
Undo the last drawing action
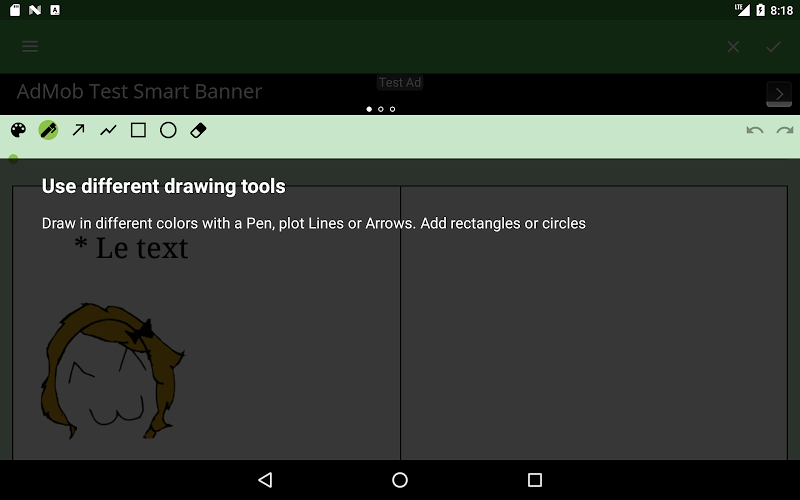click(755, 130)
